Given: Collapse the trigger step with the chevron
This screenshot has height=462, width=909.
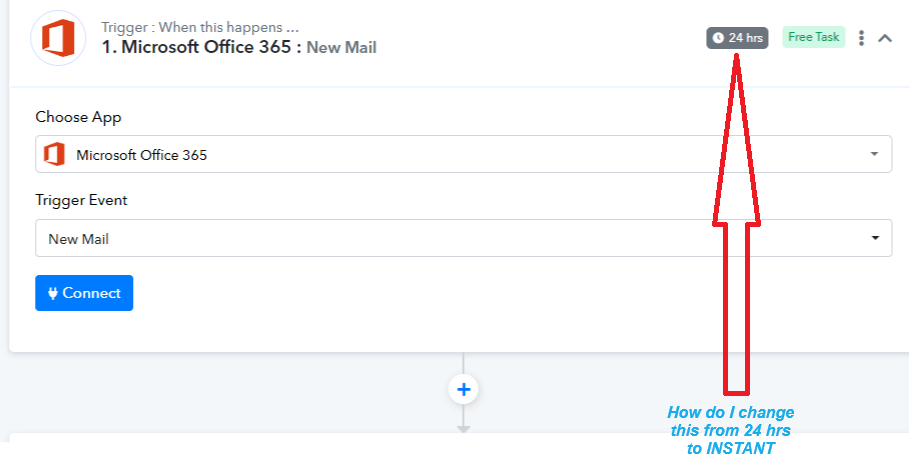Looking at the screenshot, I should pyautogui.click(x=885, y=38).
